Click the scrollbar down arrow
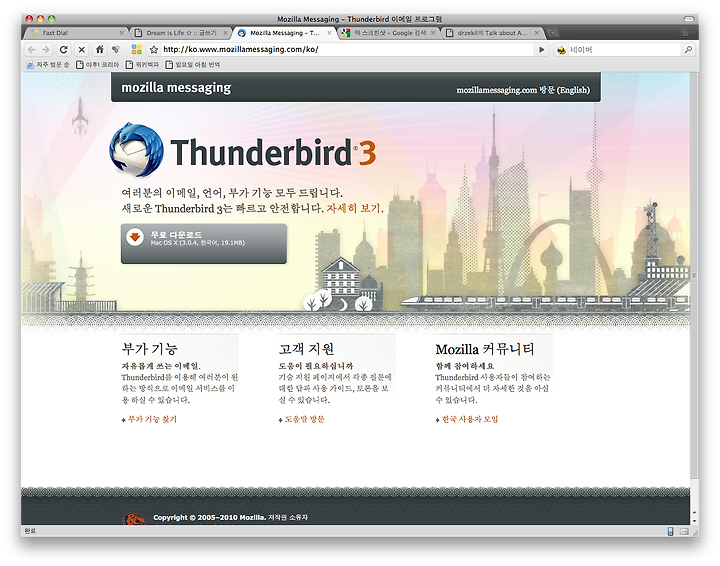 pyautogui.click(x=694, y=521)
